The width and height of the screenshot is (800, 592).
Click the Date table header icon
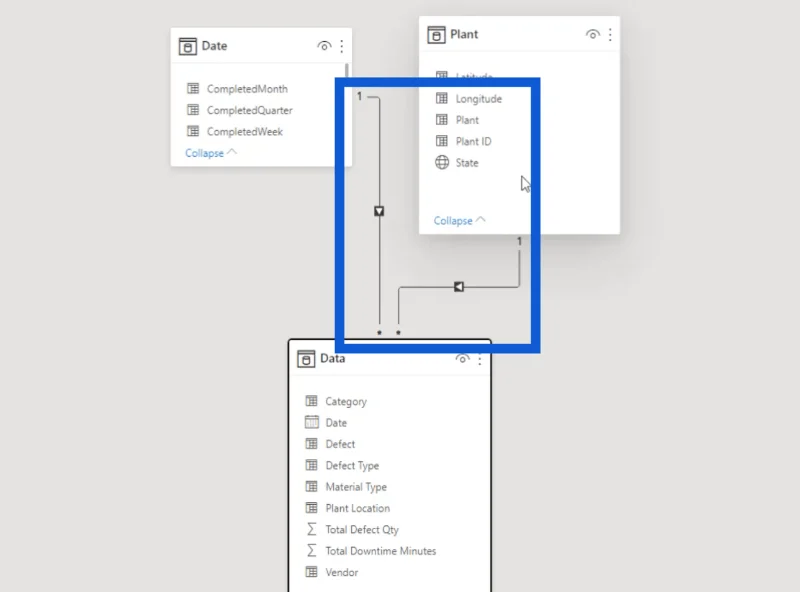(188, 46)
